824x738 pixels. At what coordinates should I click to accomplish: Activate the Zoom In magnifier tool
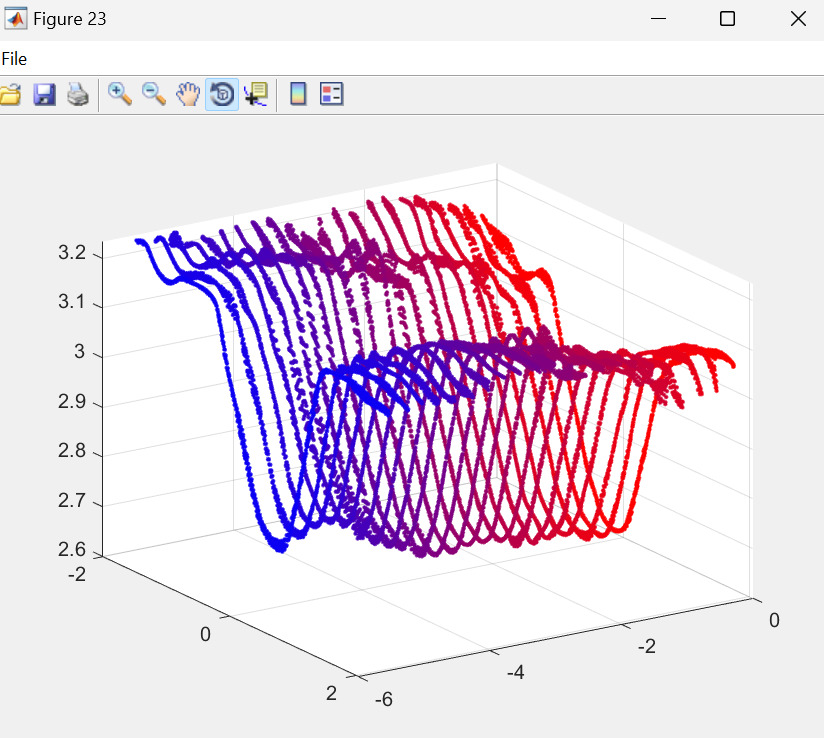coord(120,95)
